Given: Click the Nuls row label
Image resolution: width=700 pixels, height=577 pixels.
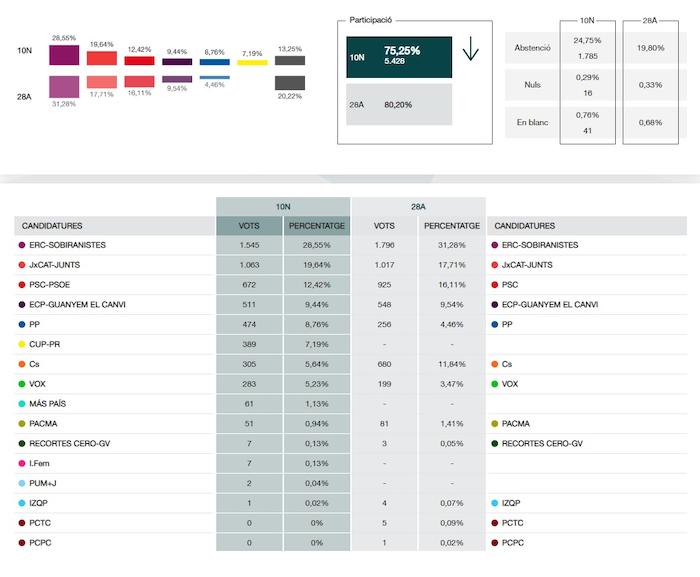Looking at the screenshot, I should click(532, 84).
